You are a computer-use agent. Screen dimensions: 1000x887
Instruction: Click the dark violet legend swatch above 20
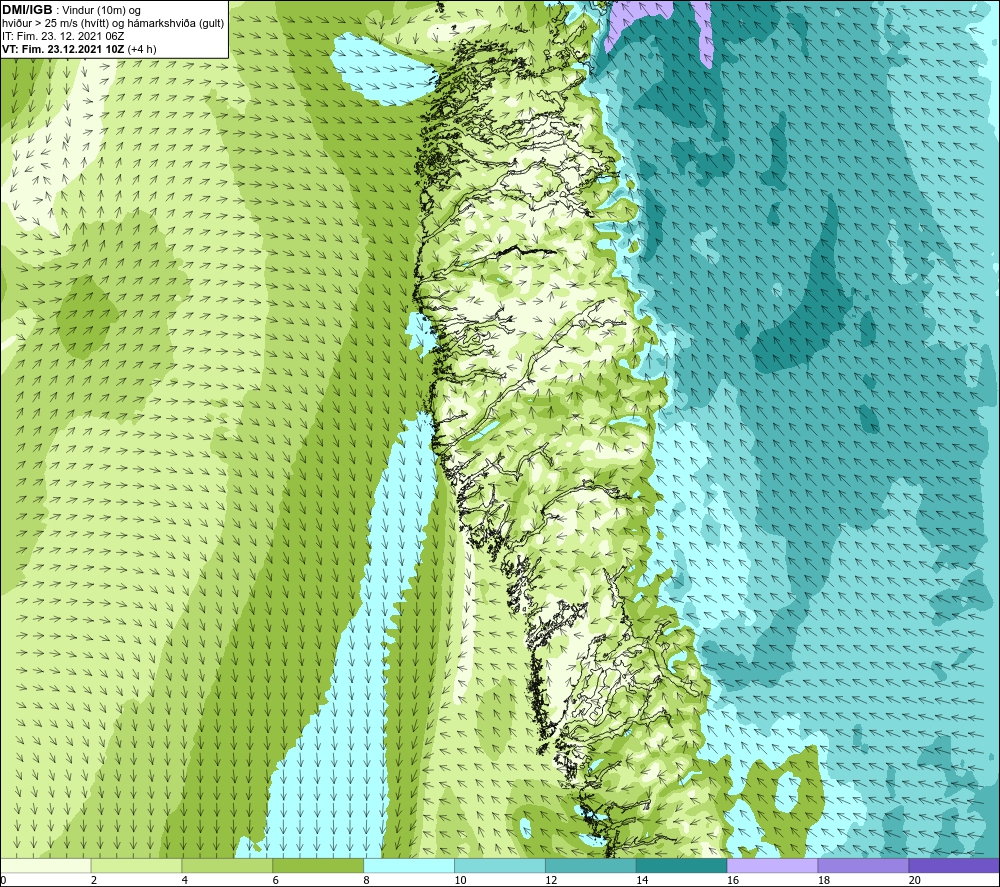tap(954, 865)
